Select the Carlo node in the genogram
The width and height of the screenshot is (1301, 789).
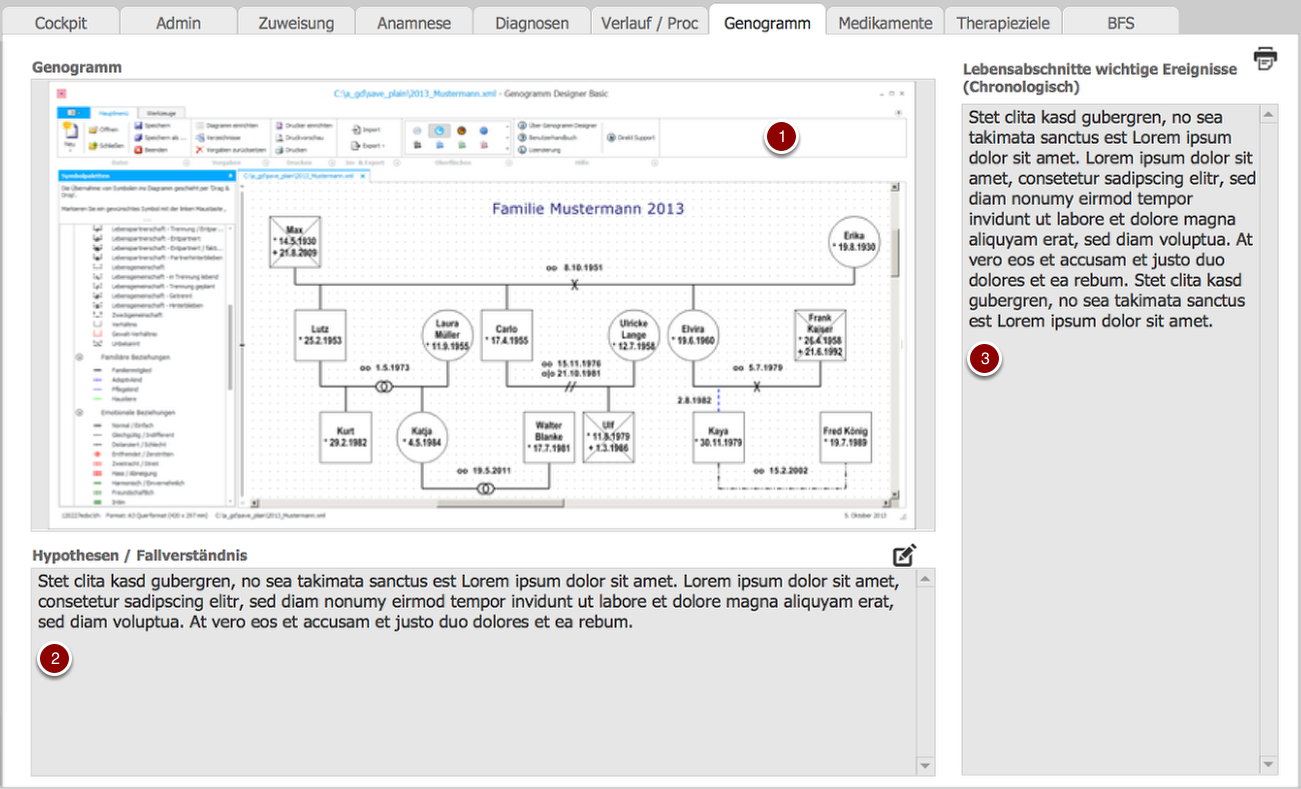pos(506,335)
